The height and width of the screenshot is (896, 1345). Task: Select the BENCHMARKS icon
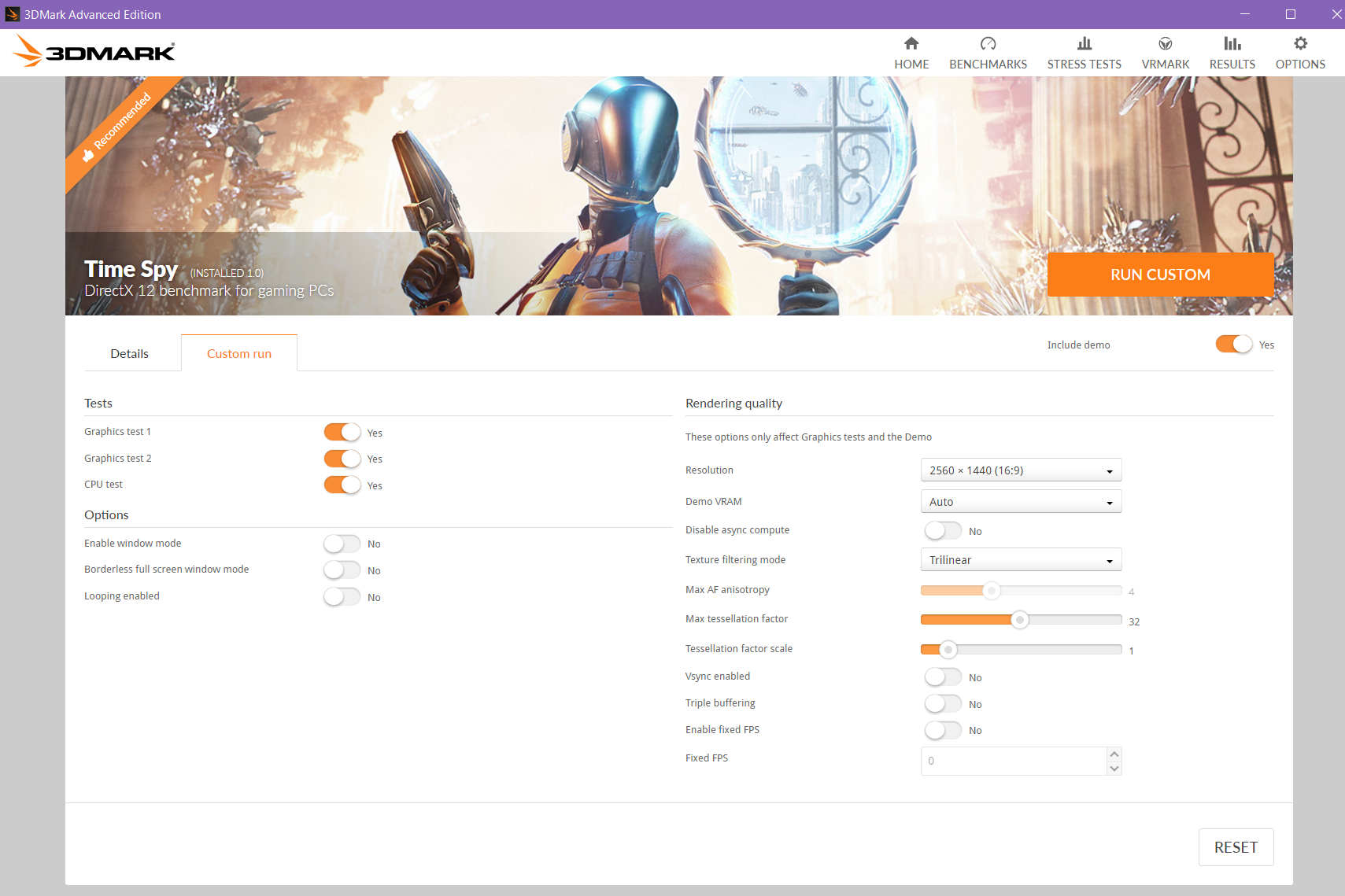click(988, 52)
